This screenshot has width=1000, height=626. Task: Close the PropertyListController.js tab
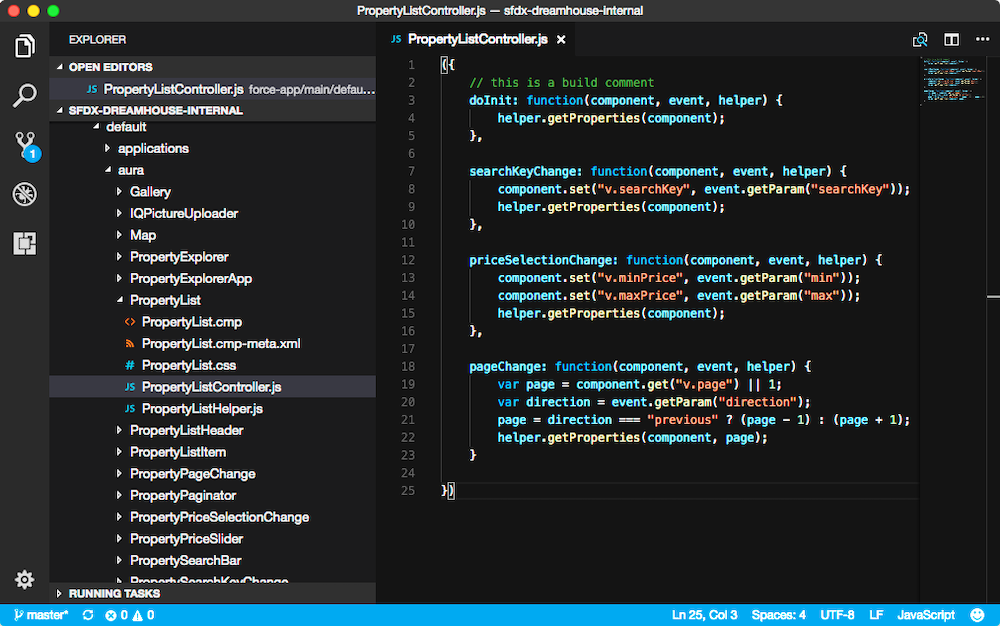pyautogui.click(x=561, y=40)
